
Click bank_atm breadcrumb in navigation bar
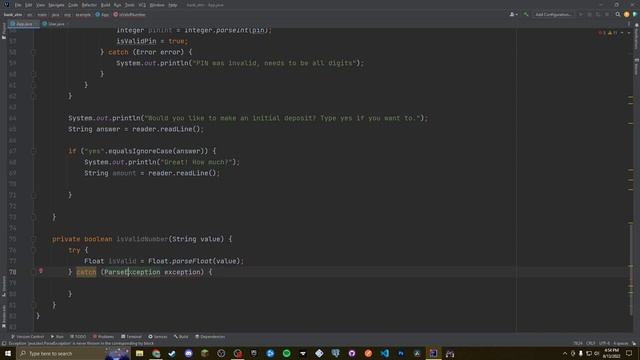[13, 15]
